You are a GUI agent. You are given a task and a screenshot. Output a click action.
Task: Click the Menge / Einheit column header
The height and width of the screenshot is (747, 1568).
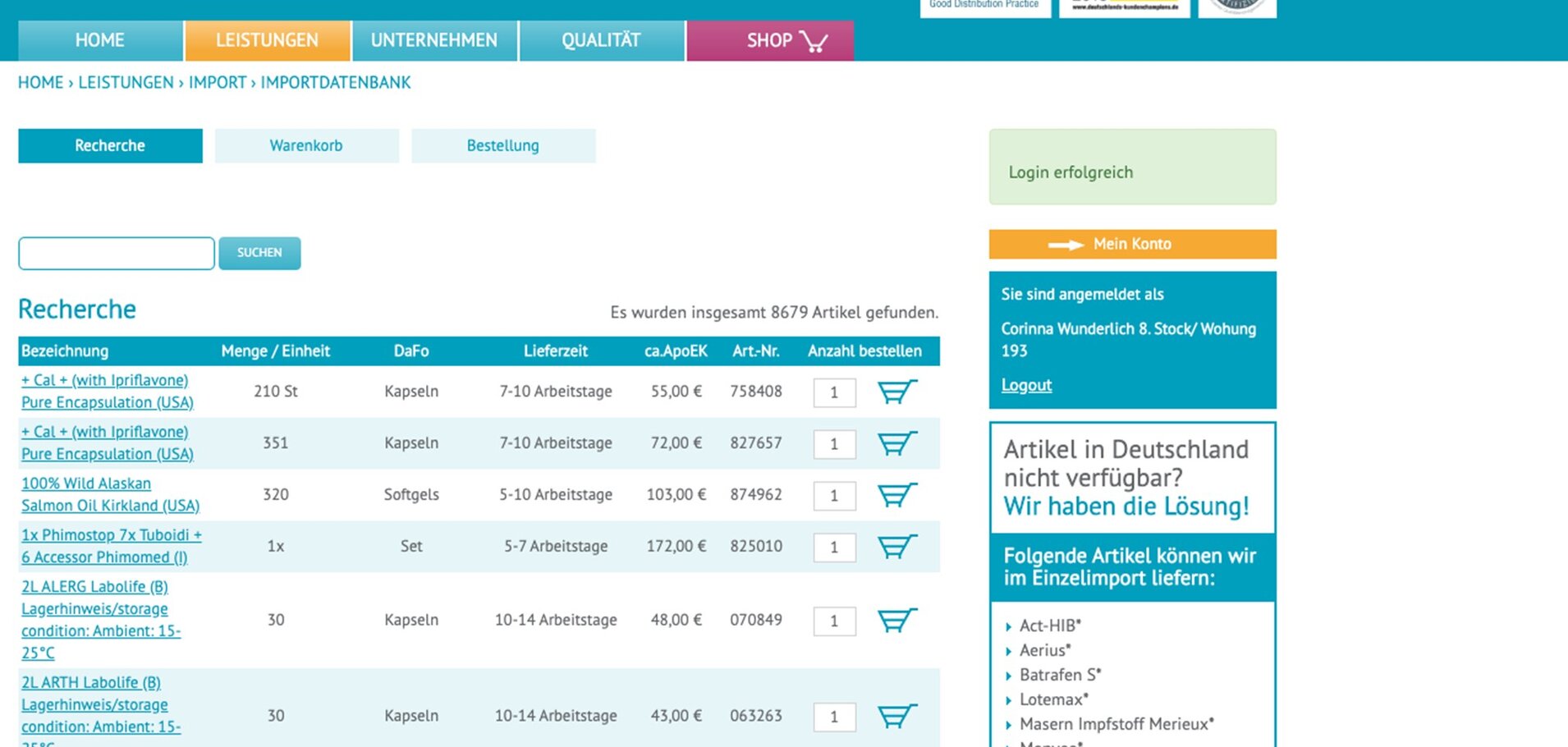[276, 351]
